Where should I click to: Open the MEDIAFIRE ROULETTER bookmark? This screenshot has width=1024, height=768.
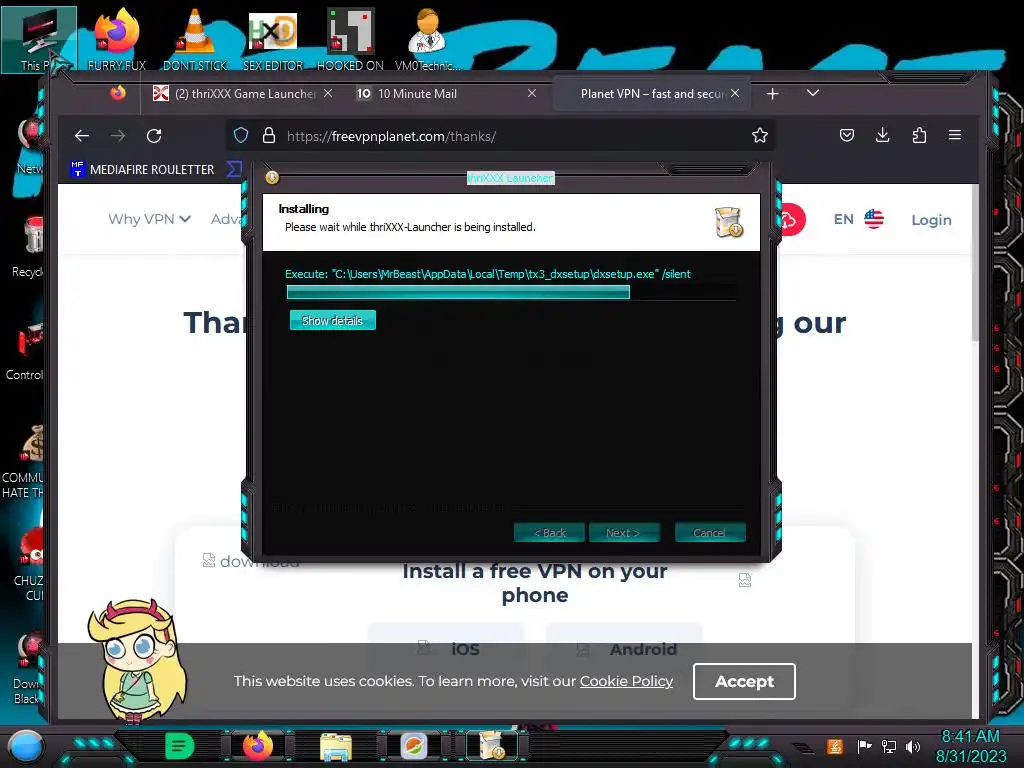click(x=142, y=170)
